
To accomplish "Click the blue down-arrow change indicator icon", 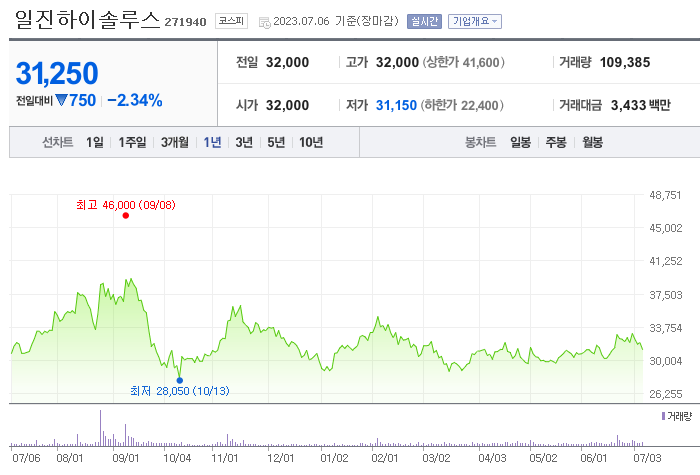I will pyautogui.click(x=62, y=100).
